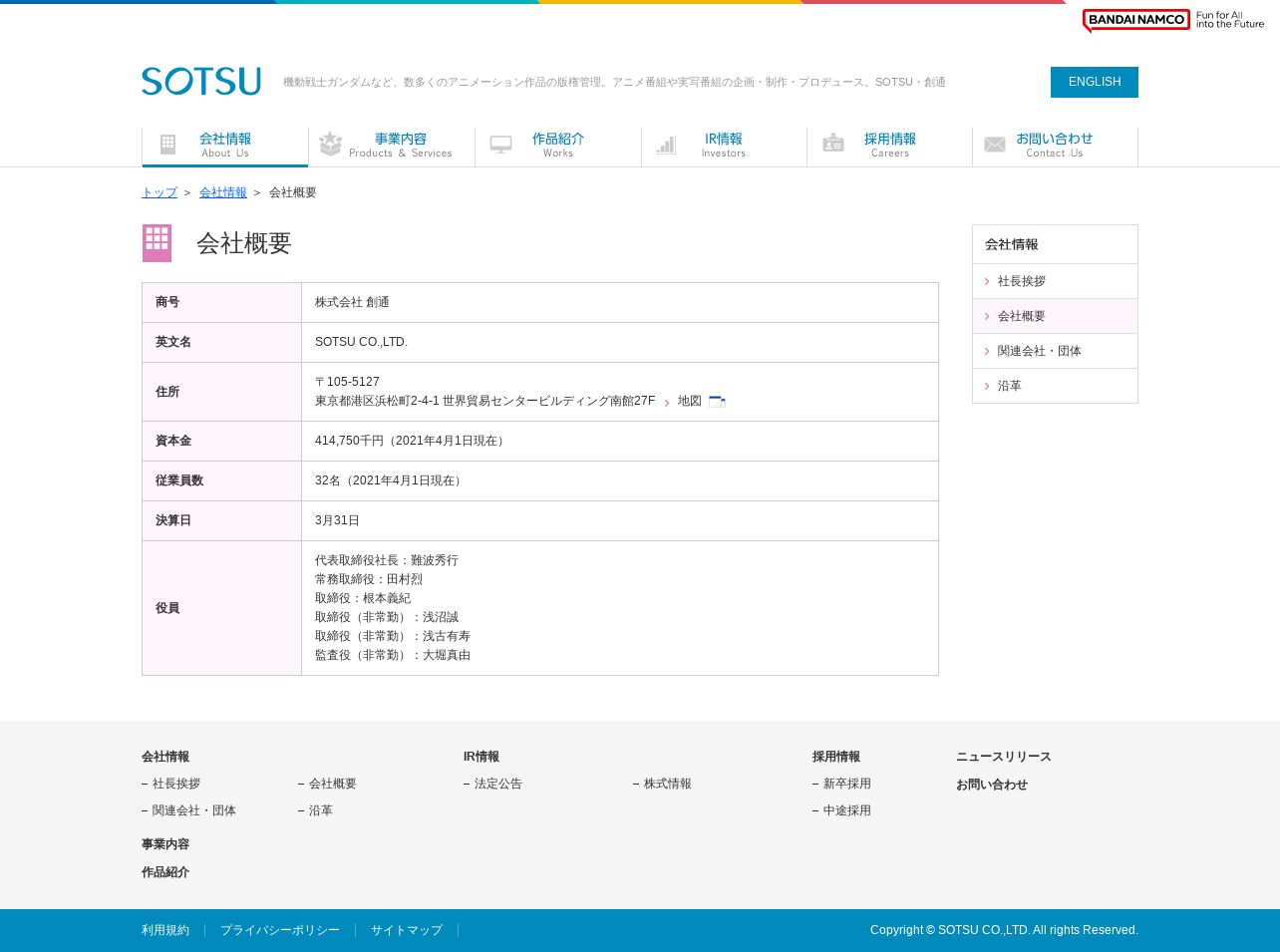Open footer 会社概要 link

pos(333,784)
